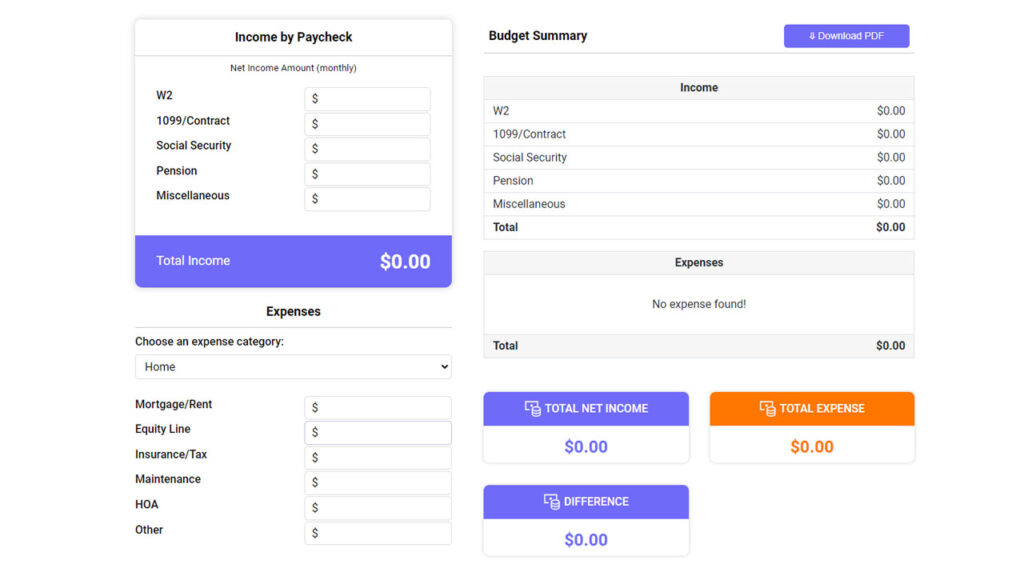The height and width of the screenshot is (576, 1024).
Task: Click the Budget Summary heading
Action: pos(537,36)
